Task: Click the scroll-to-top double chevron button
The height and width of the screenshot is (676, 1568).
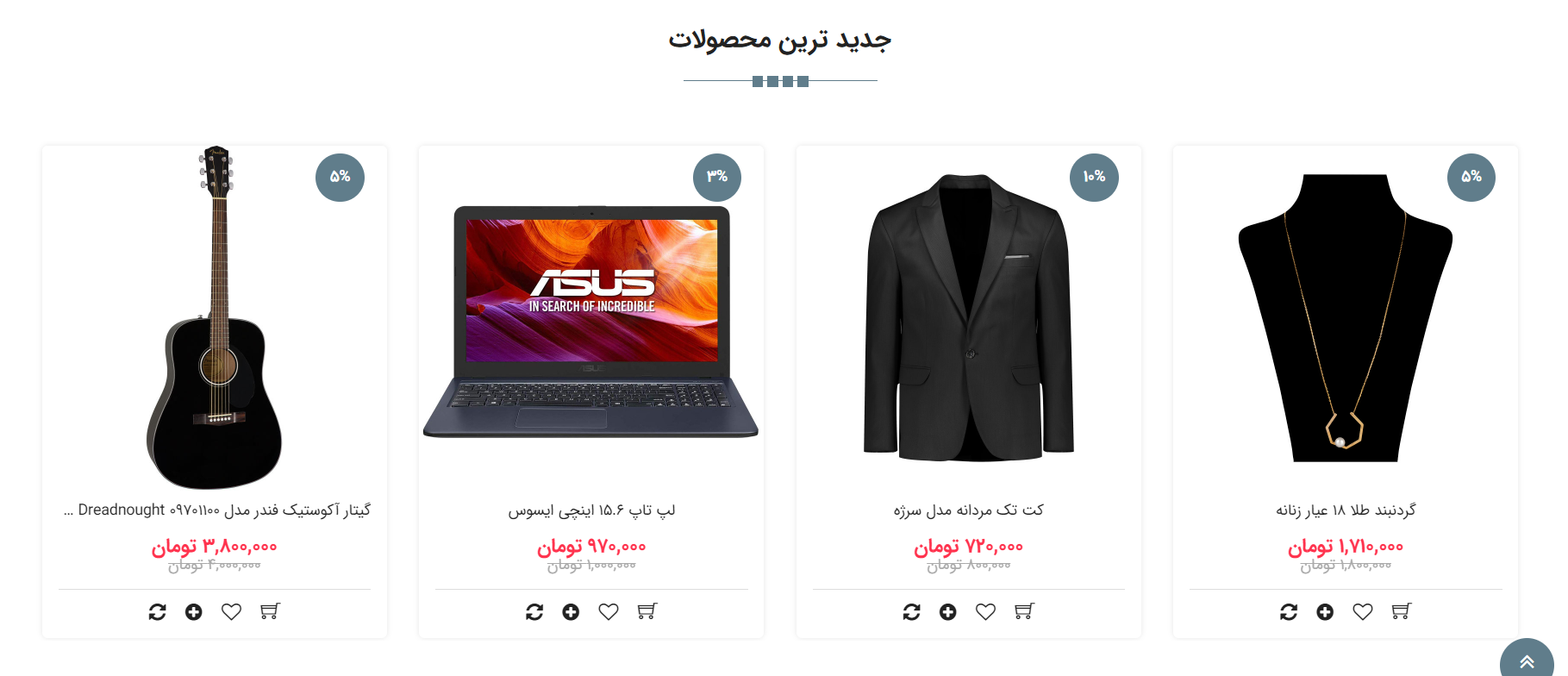Action: [x=1527, y=660]
